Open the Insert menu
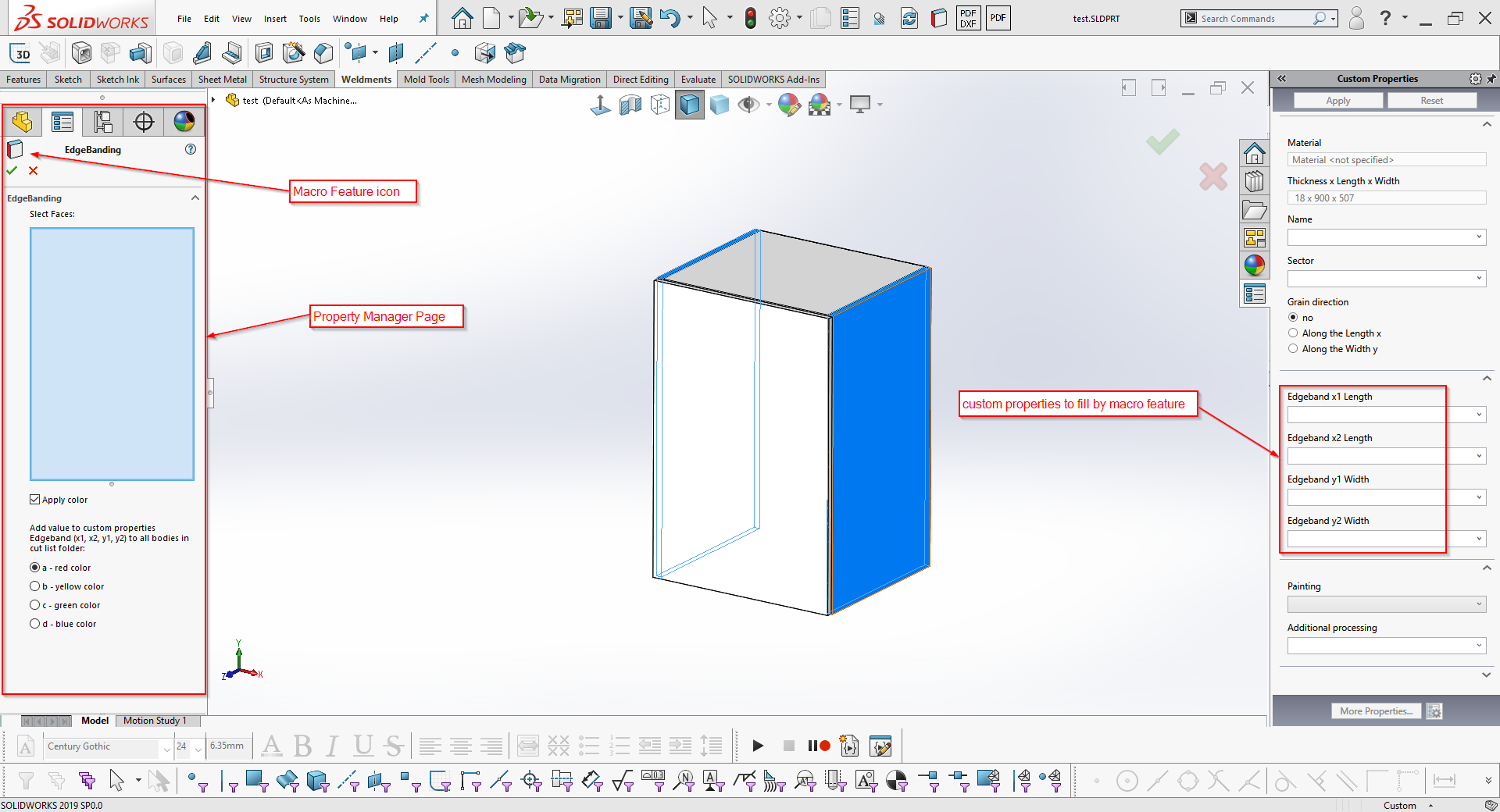 tap(275, 19)
